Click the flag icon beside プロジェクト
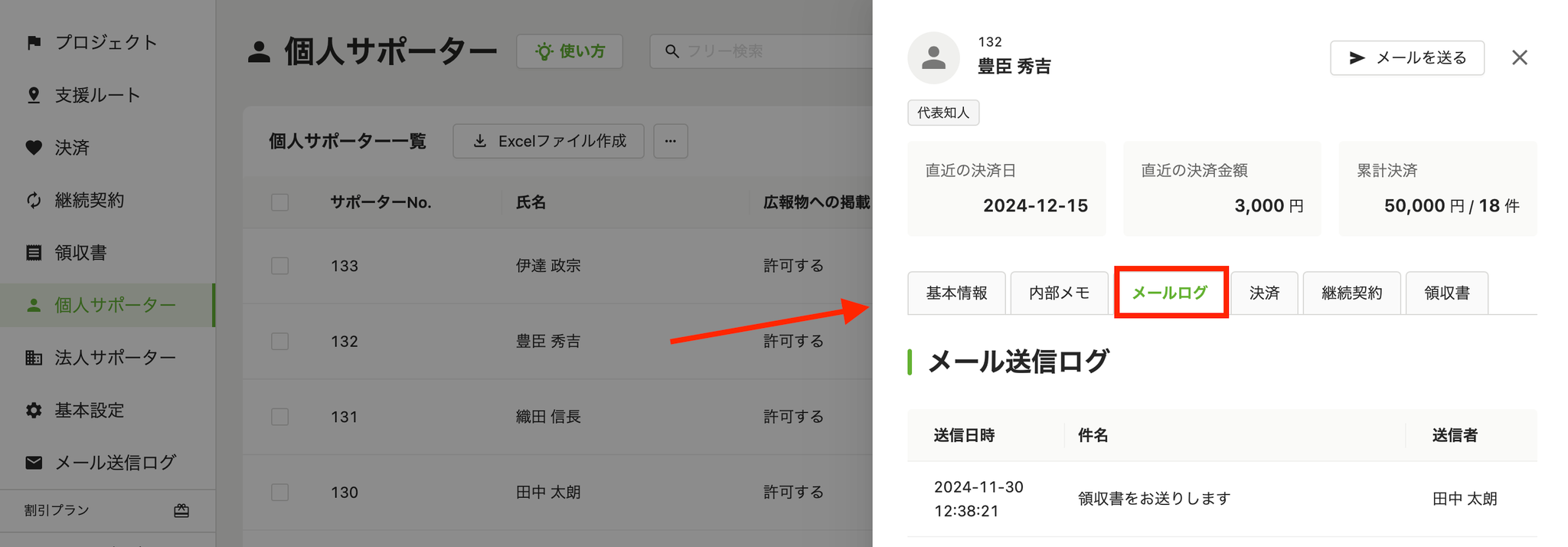This screenshot has width=1568, height=547. click(34, 43)
